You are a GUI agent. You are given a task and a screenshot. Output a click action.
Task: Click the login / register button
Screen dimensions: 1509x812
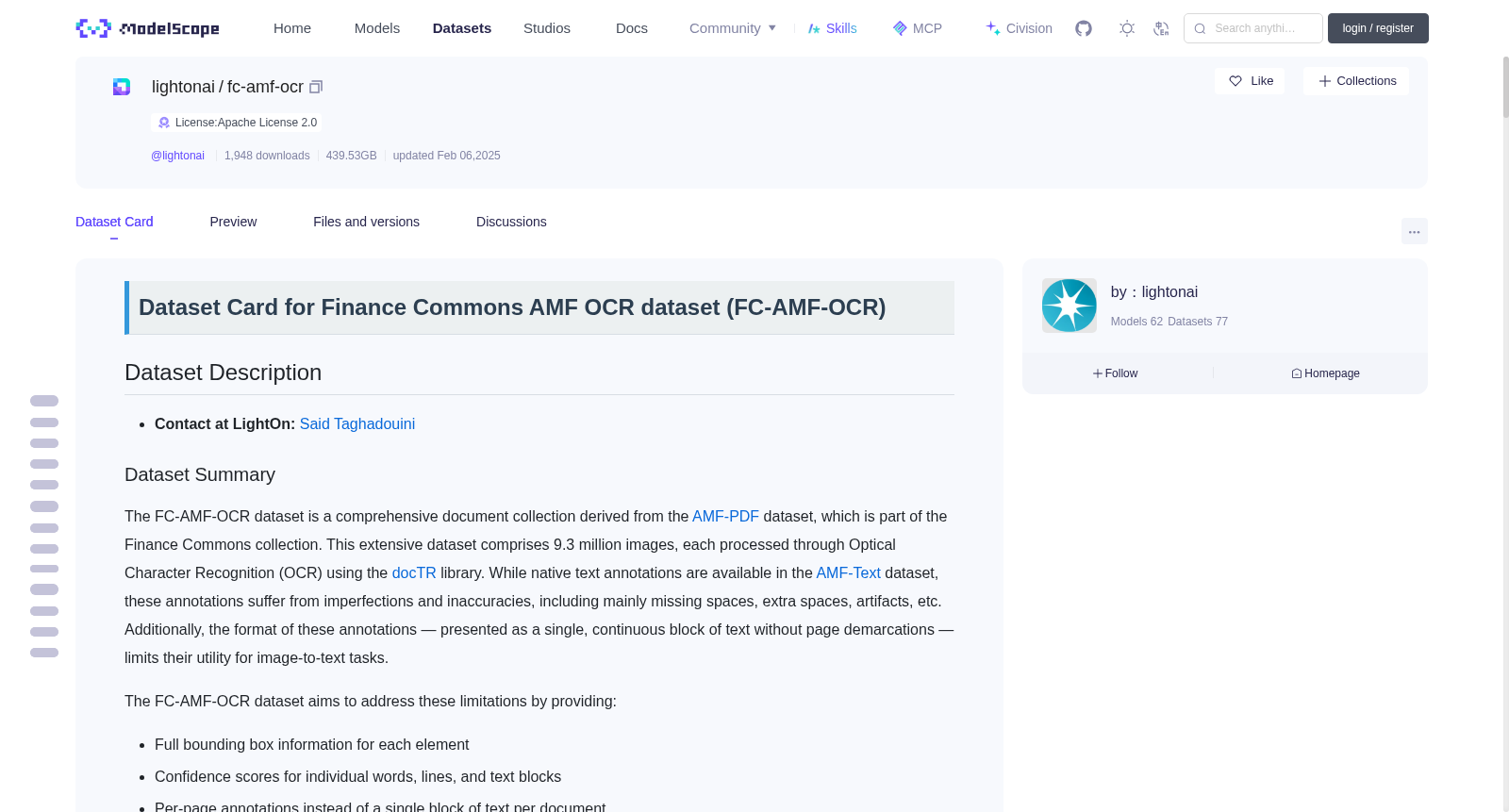(x=1378, y=28)
